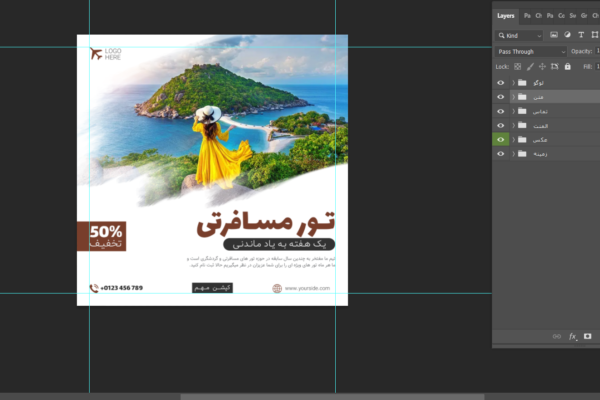Viewport: 600px width, 400px height.
Task: Lock transparent pixels checkerboard icon
Action: 517,67
